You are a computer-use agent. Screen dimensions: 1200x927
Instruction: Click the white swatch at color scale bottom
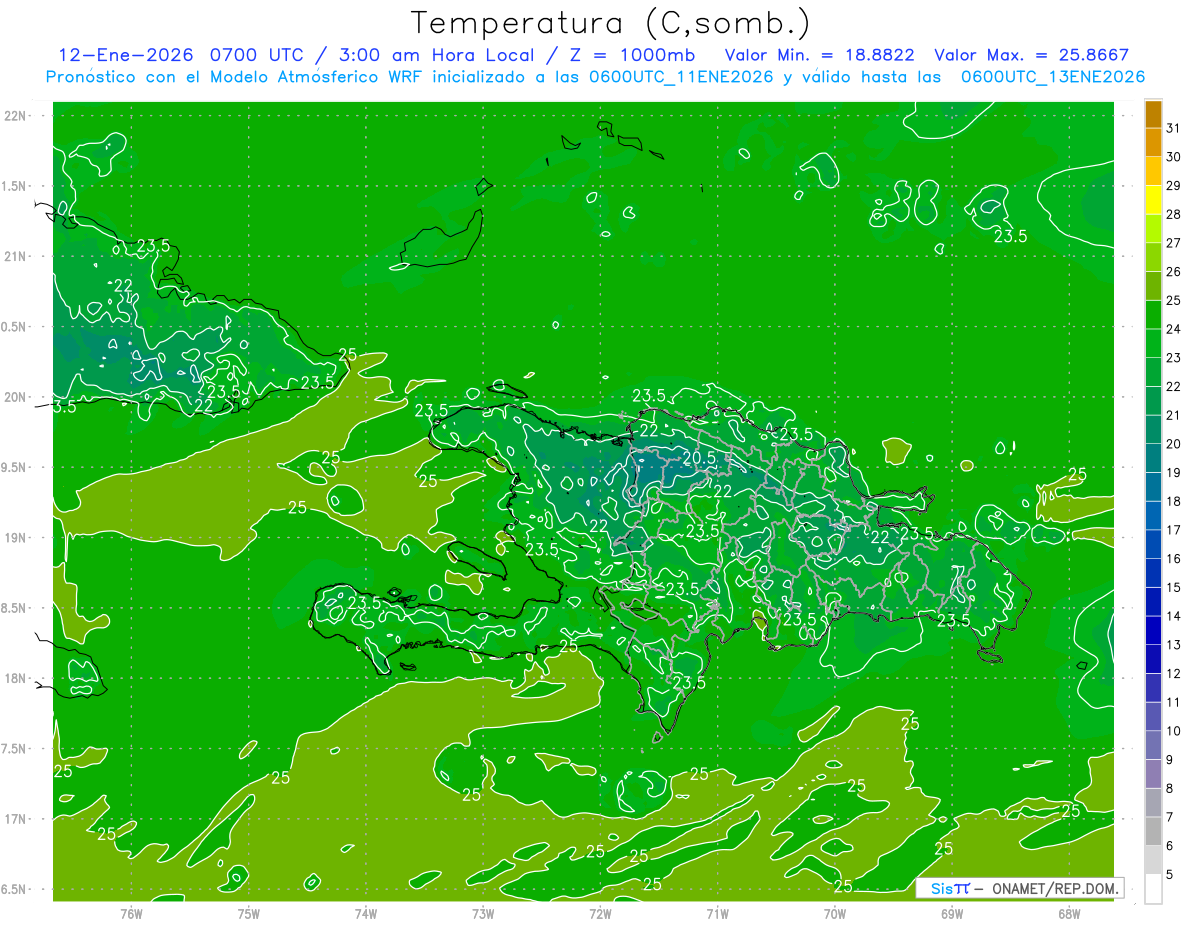[1153, 889]
